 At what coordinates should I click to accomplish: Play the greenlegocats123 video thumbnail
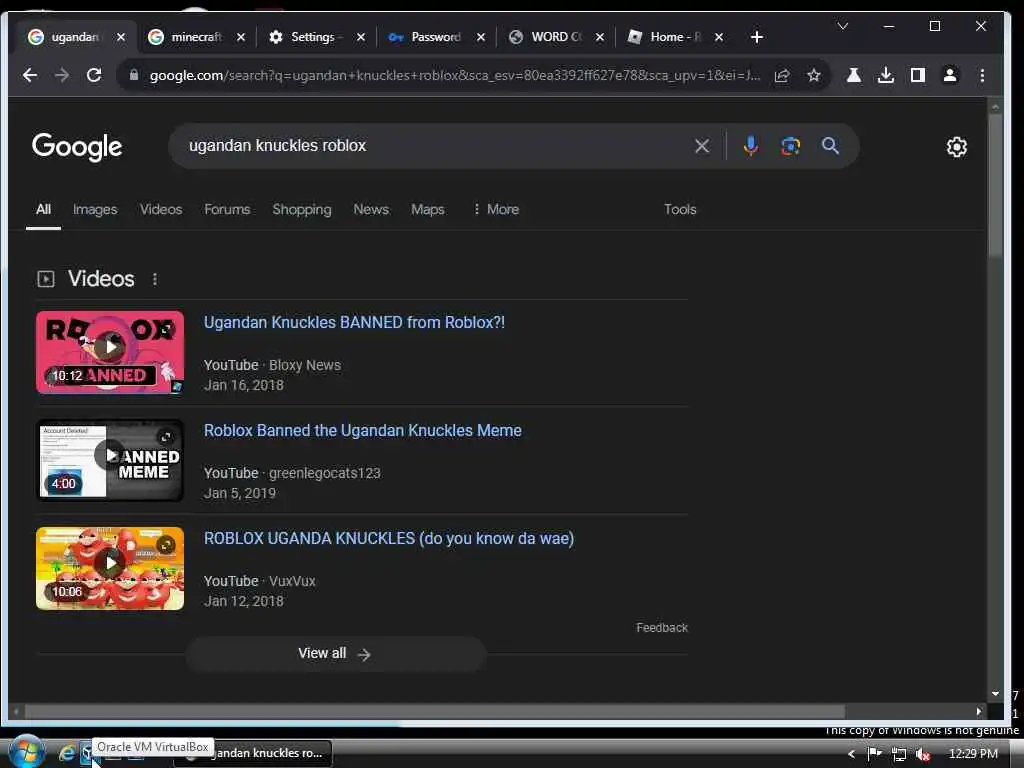110,460
